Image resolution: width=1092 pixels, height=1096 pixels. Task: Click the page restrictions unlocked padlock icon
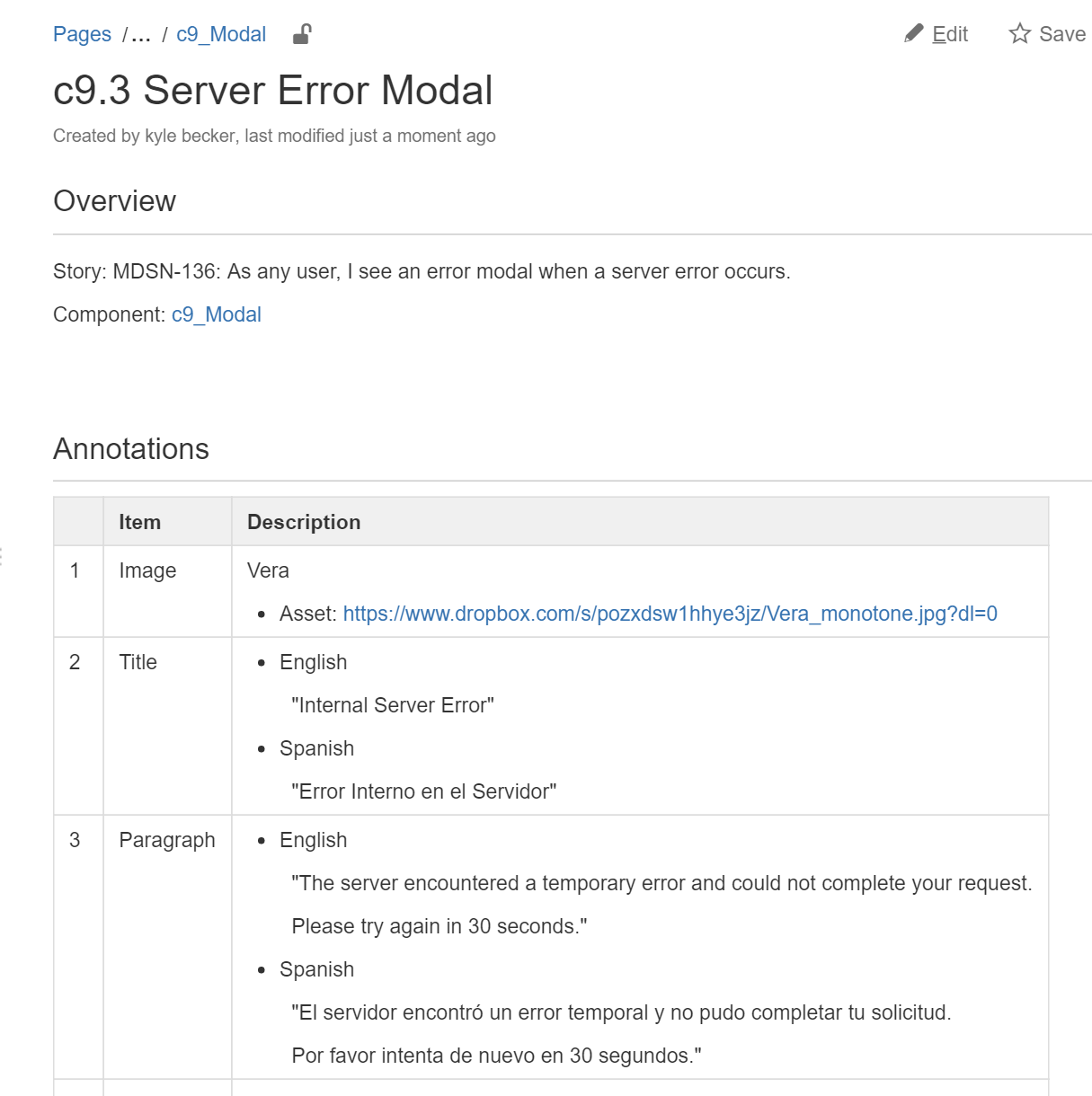pos(302,35)
